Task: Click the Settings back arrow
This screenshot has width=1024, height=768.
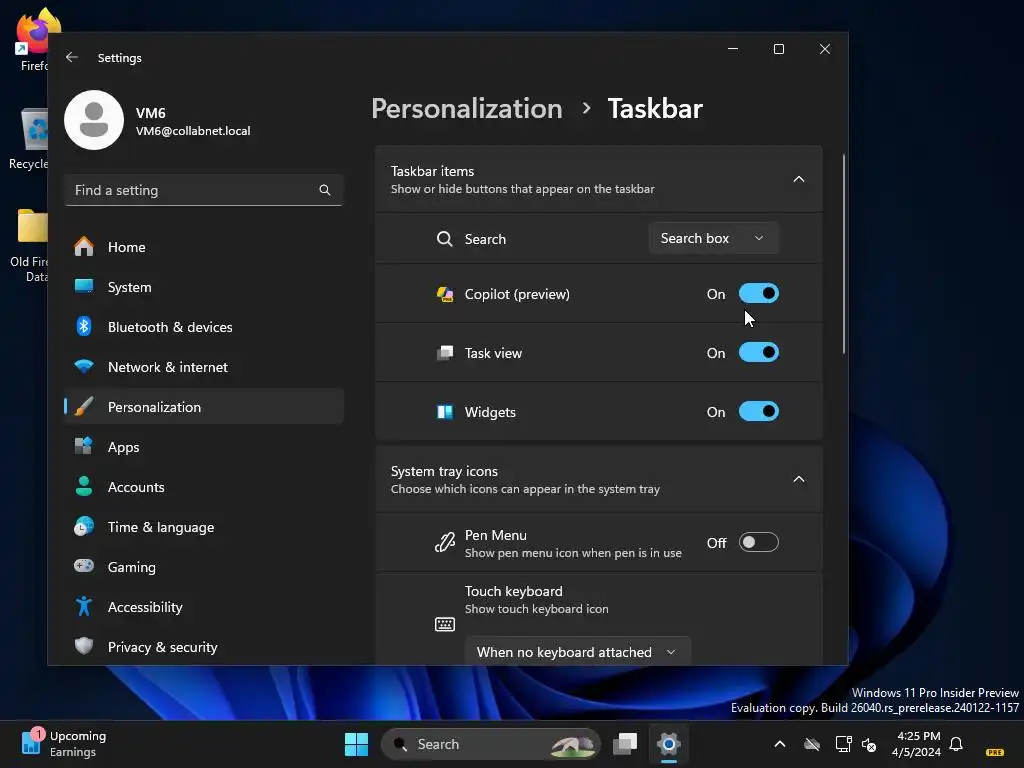Action: pos(72,57)
